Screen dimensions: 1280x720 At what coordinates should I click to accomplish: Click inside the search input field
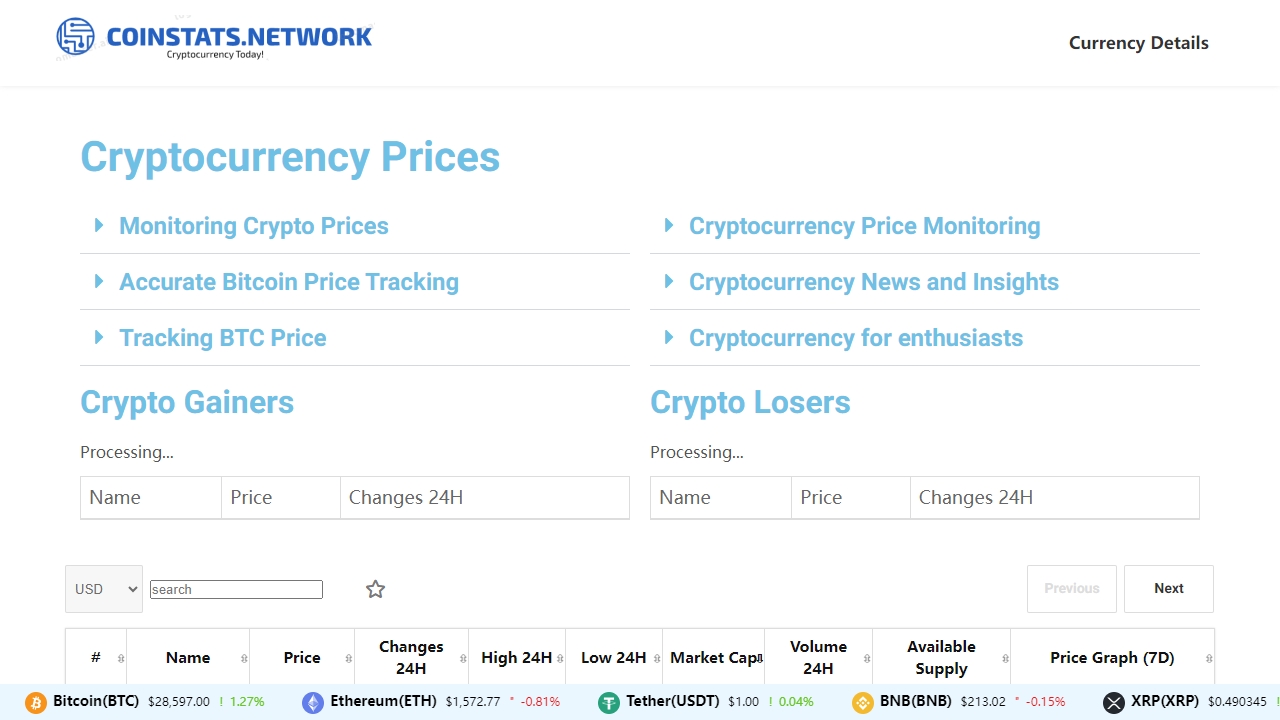tap(236, 589)
